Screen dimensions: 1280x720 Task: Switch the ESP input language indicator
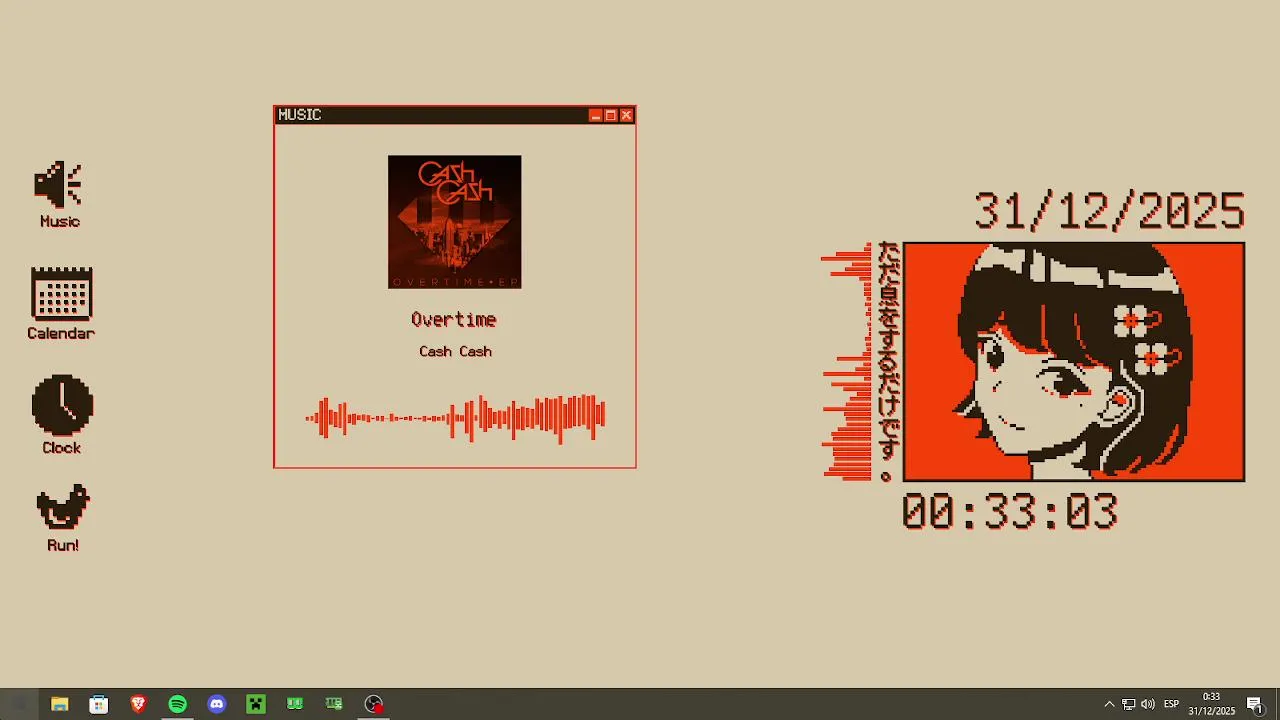click(1172, 704)
